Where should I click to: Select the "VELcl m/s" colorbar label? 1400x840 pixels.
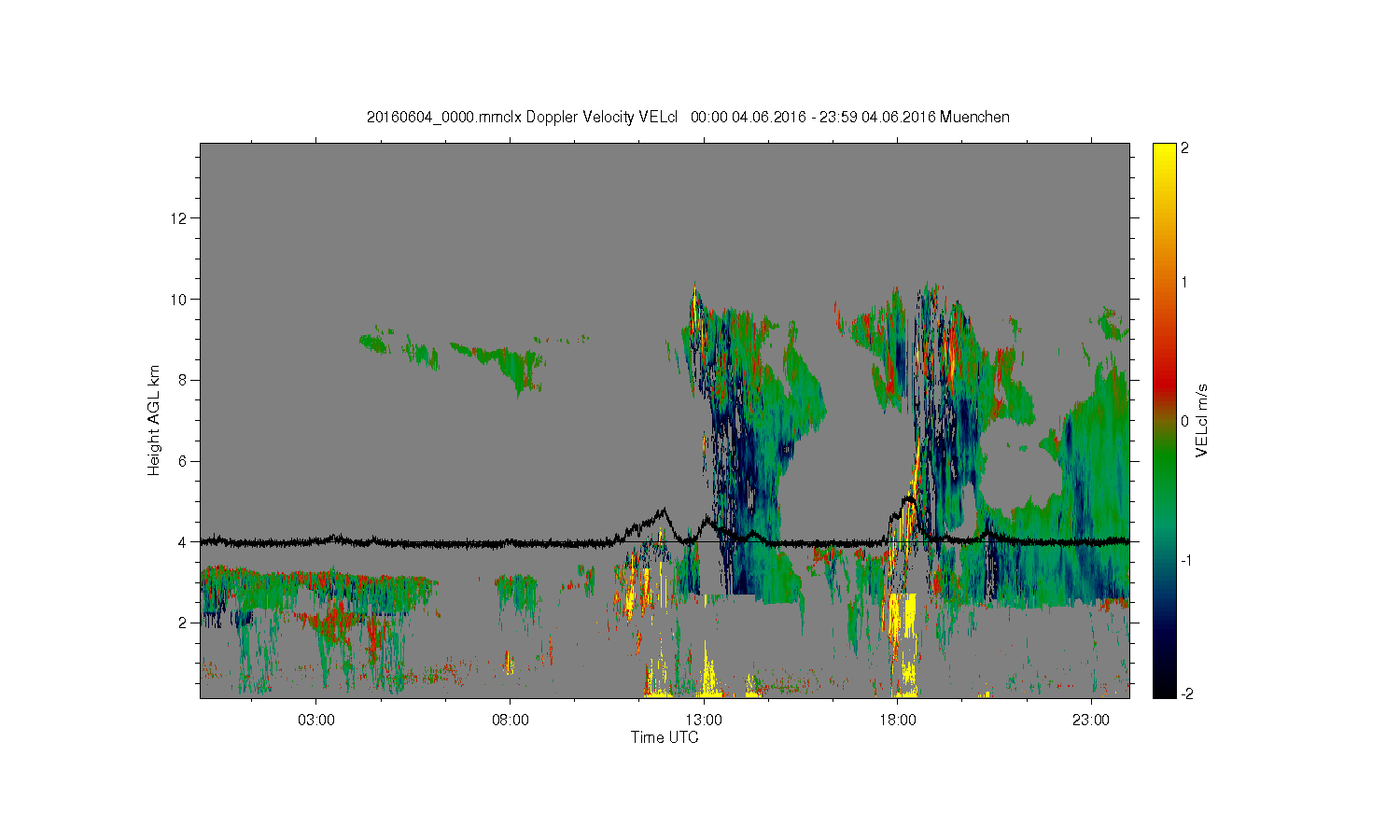(x=1201, y=420)
